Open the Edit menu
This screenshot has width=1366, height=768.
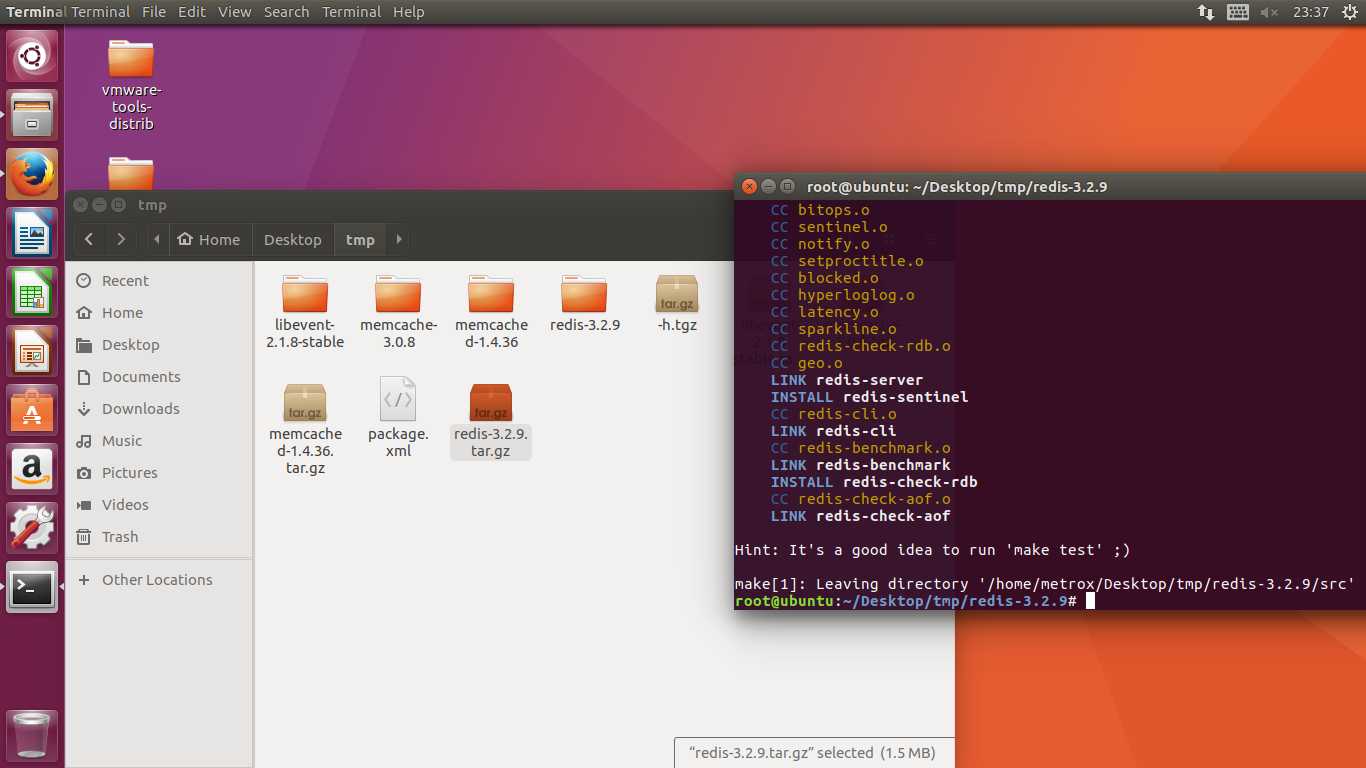192,12
